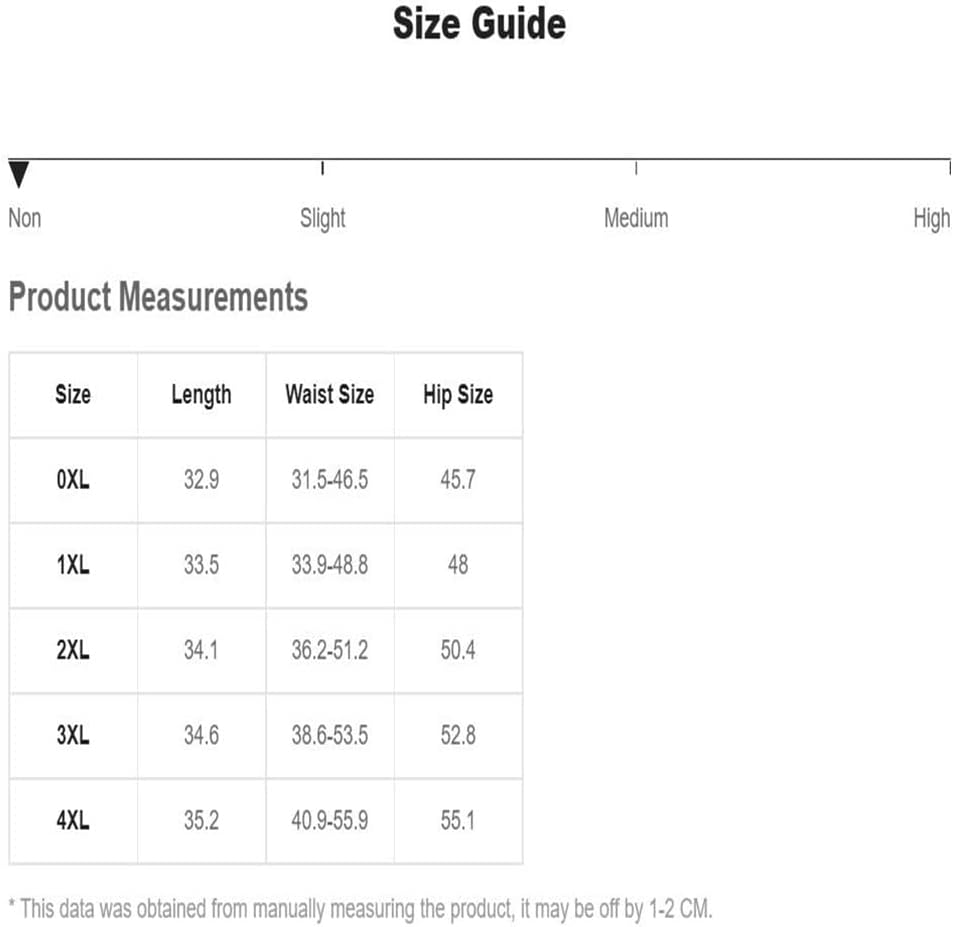Image resolution: width=954 pixels, height=927 pixels.
Task: Click the Size Guide heading
Action: pyautogui.click(x=478, y=24)
